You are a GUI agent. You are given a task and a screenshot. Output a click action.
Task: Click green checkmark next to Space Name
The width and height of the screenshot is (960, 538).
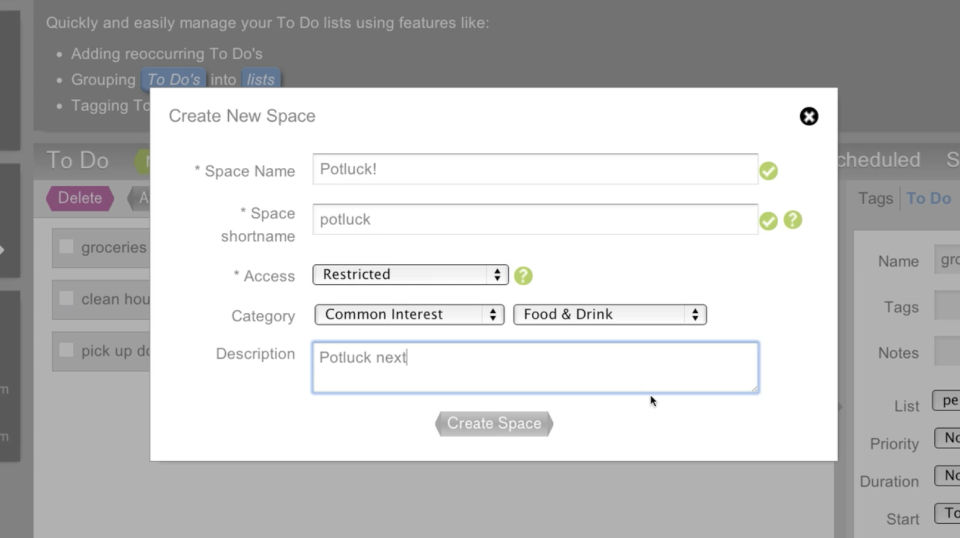click(768, 171)
